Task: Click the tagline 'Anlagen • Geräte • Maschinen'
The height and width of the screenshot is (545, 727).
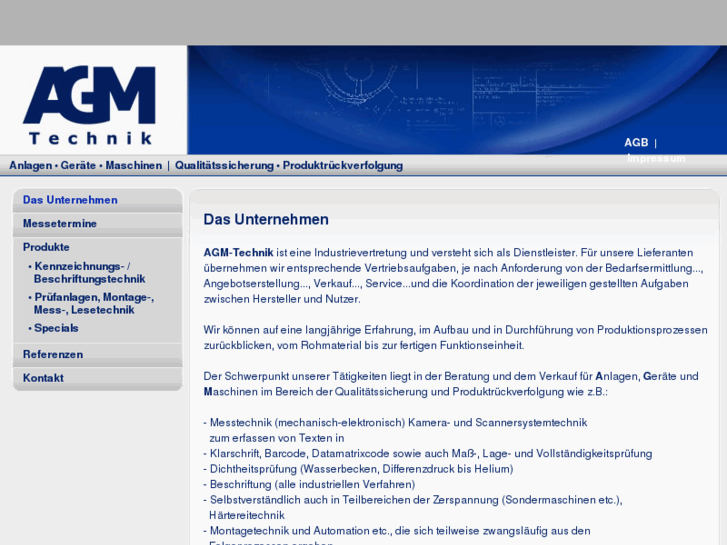Action: [x=85, y=166]
